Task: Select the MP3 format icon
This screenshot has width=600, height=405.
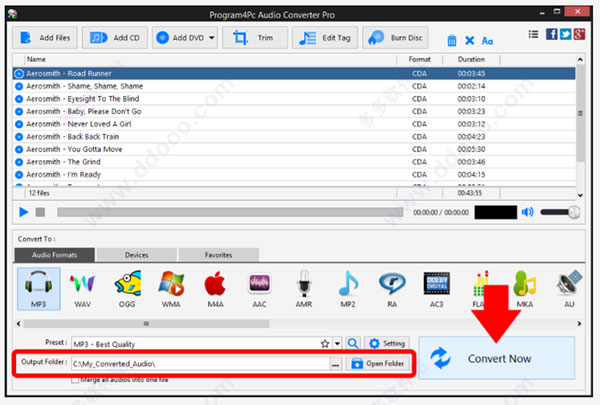Action: 39,289
